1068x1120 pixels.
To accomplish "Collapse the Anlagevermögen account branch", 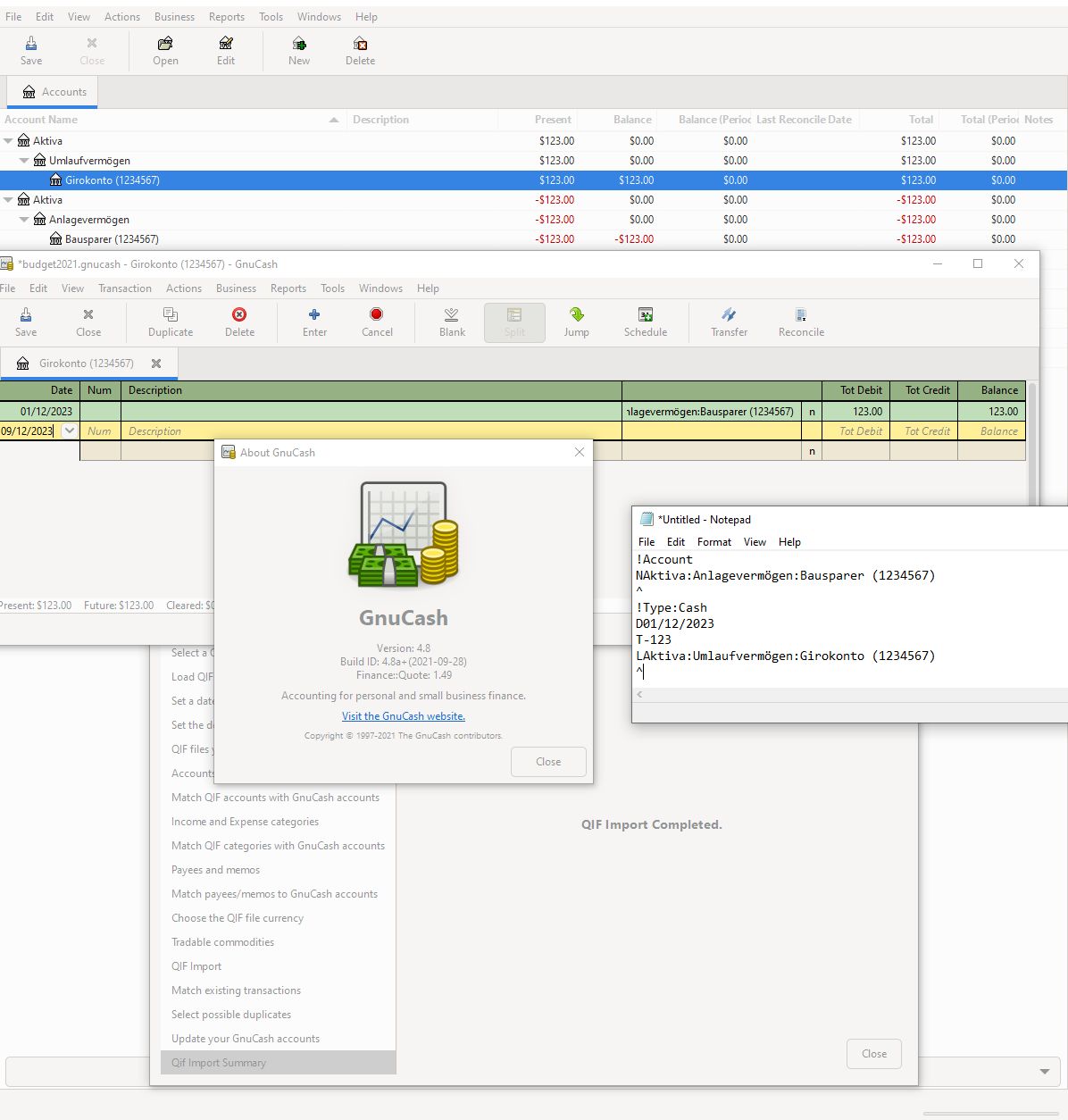I will point(24,220).
